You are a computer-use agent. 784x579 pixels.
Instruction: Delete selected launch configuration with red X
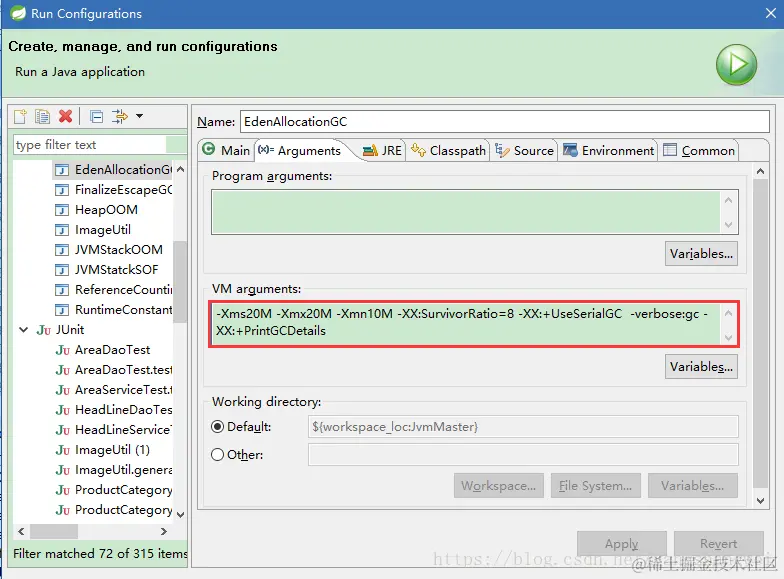65,116
